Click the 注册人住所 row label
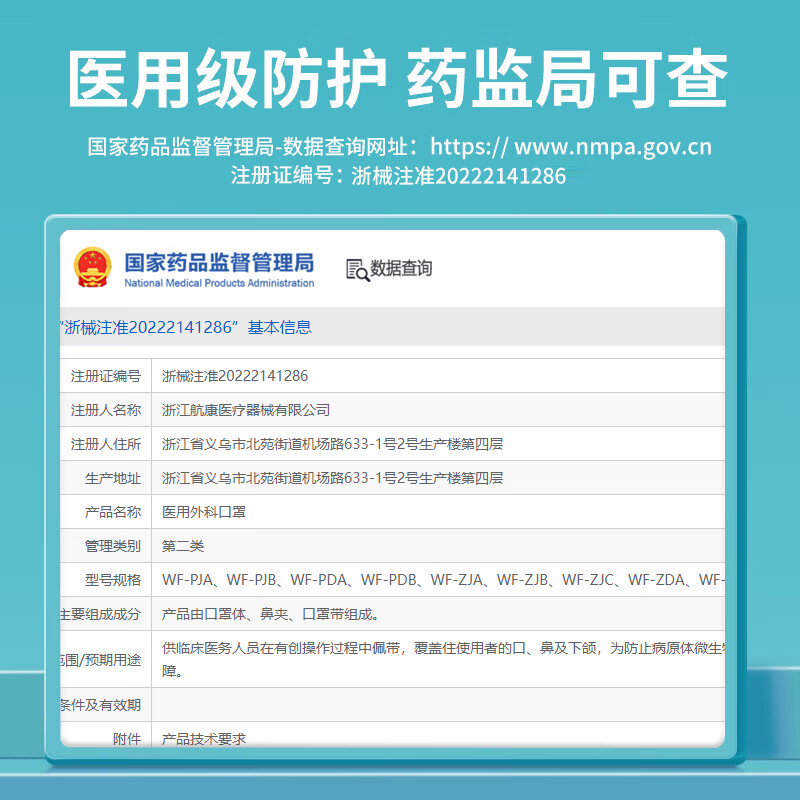 point(106,444)
